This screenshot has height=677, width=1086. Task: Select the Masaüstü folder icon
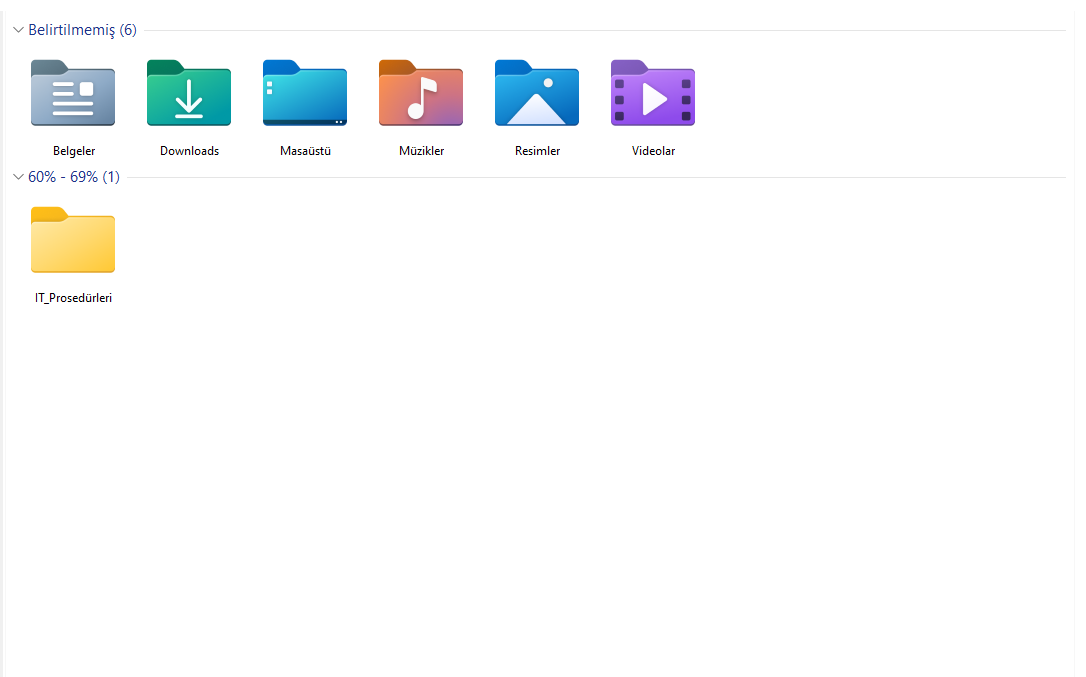point(305,93)
